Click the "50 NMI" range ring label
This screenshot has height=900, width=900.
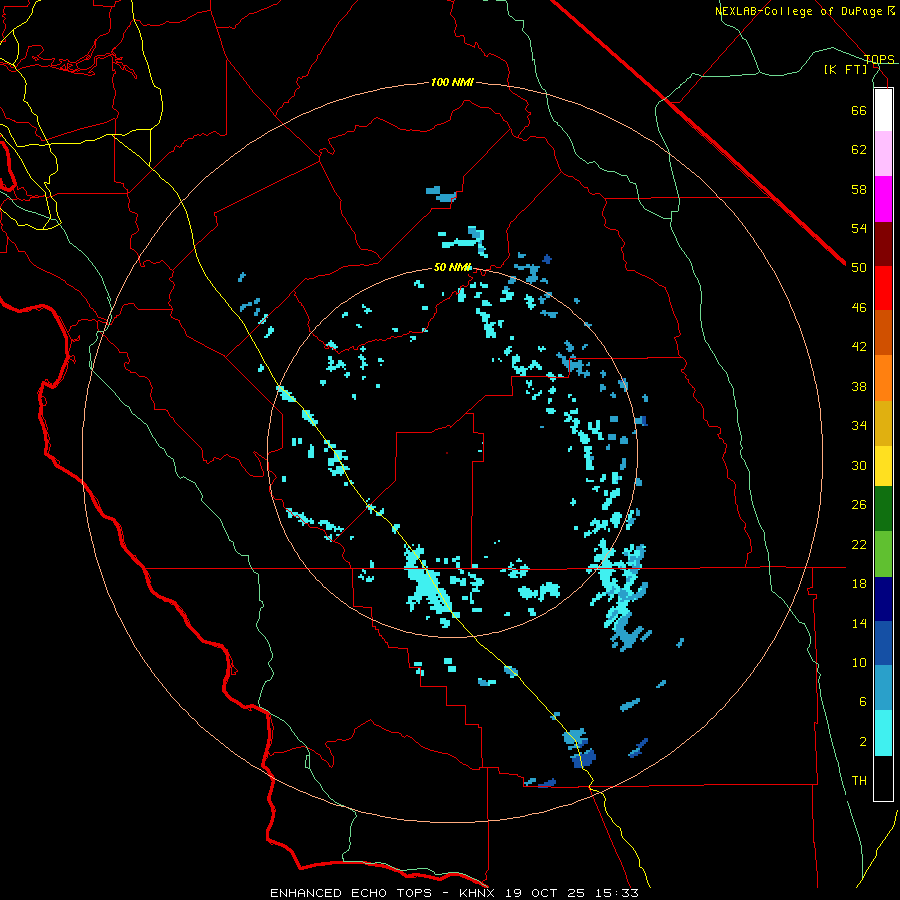(x=452, y=267)
